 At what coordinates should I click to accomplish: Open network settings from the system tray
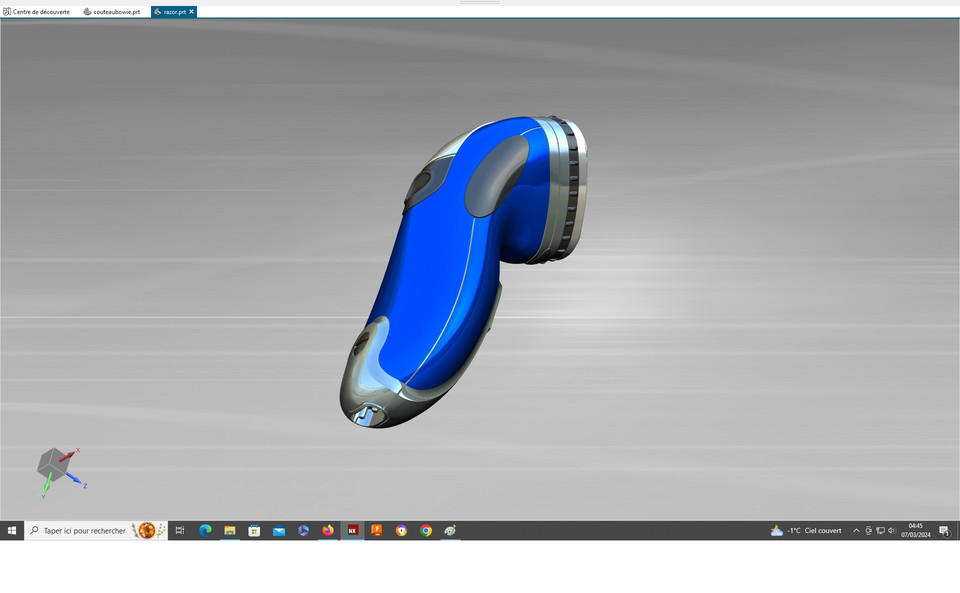tap(880, 530)
